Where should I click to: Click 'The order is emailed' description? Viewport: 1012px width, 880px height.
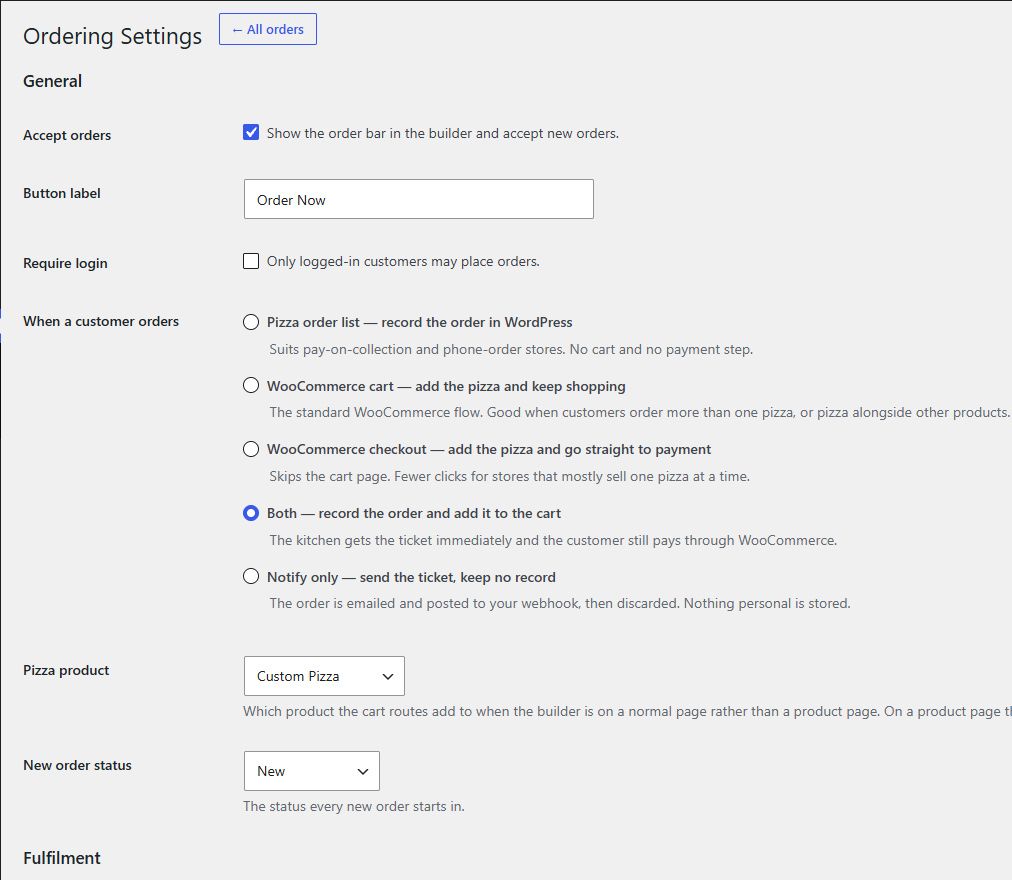560,604
